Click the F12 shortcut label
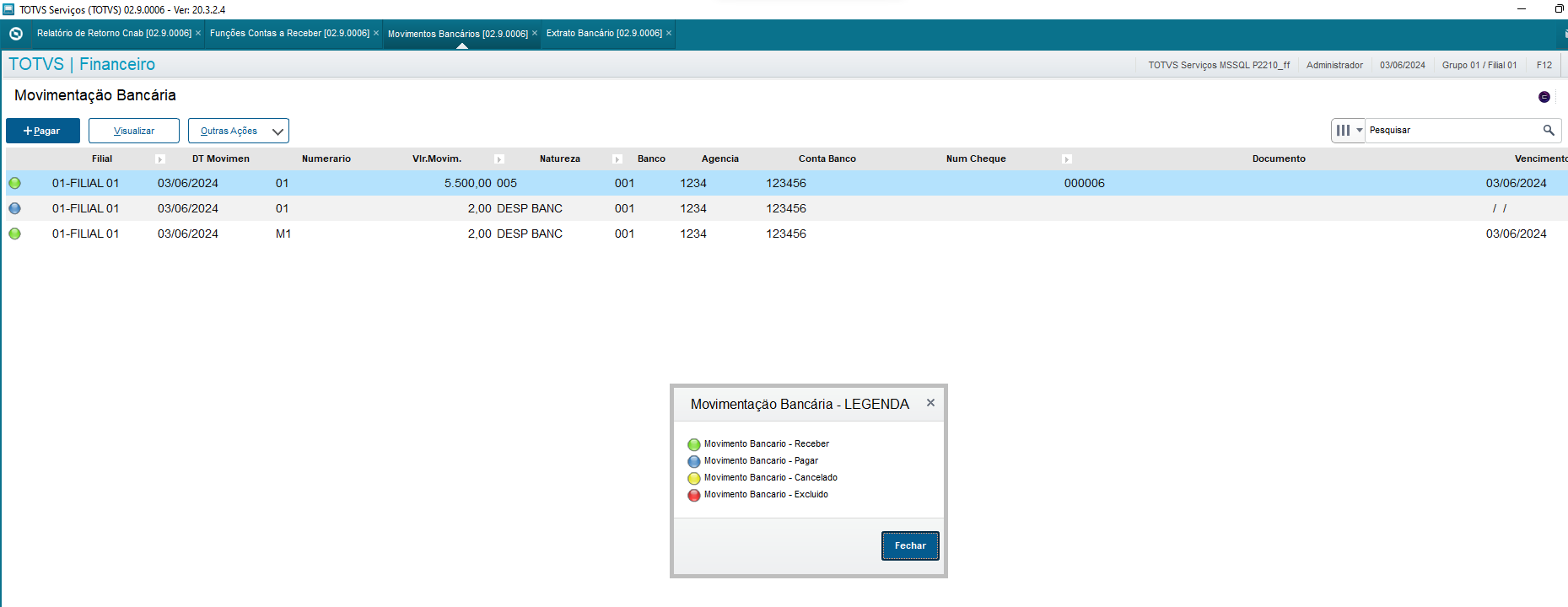The width and height of the screenshot is (1568, 607). pyautogui.click(x=1544, y=65)
